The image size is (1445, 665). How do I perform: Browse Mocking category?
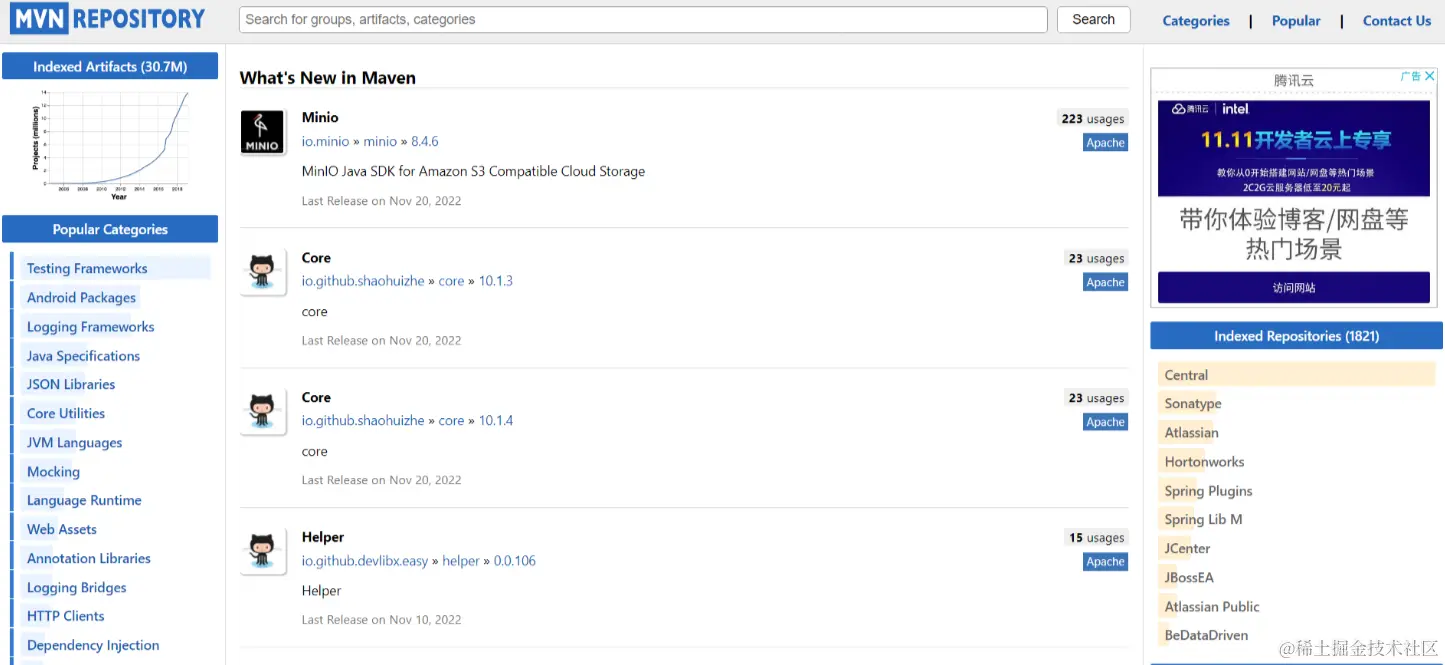point(53,471)
